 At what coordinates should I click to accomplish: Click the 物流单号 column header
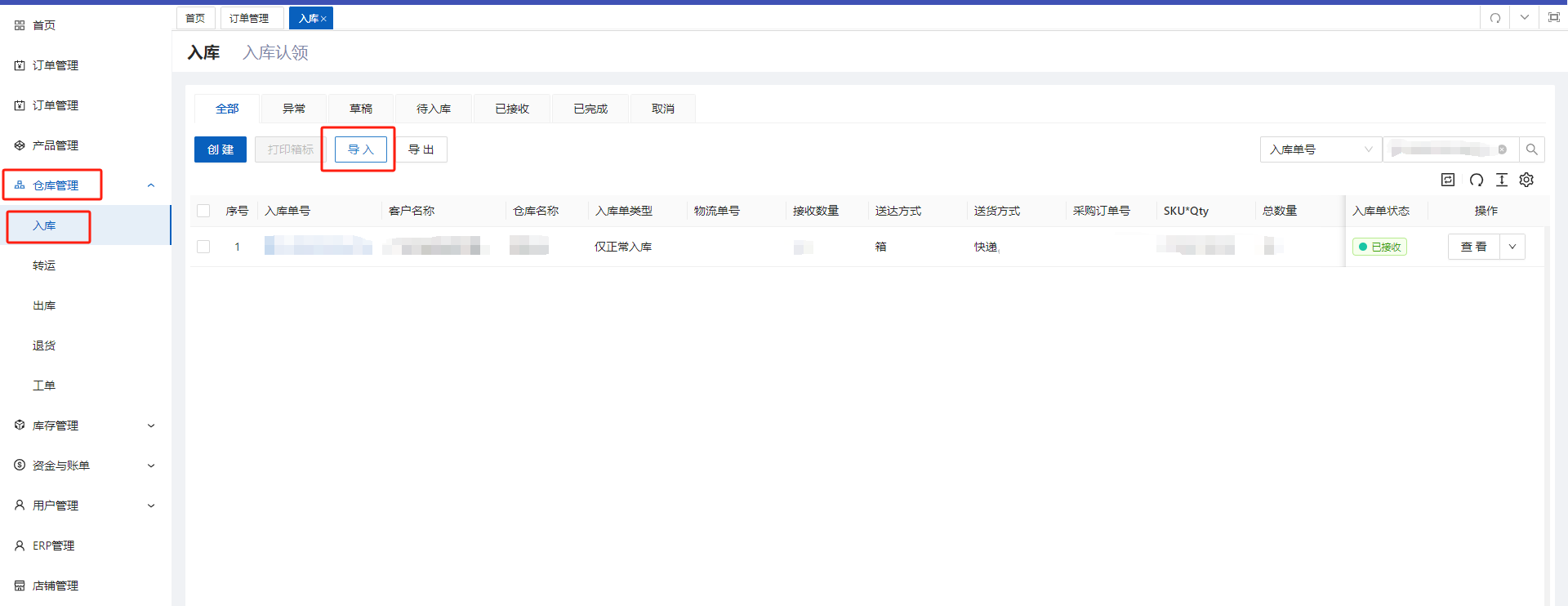click(717, 211)
